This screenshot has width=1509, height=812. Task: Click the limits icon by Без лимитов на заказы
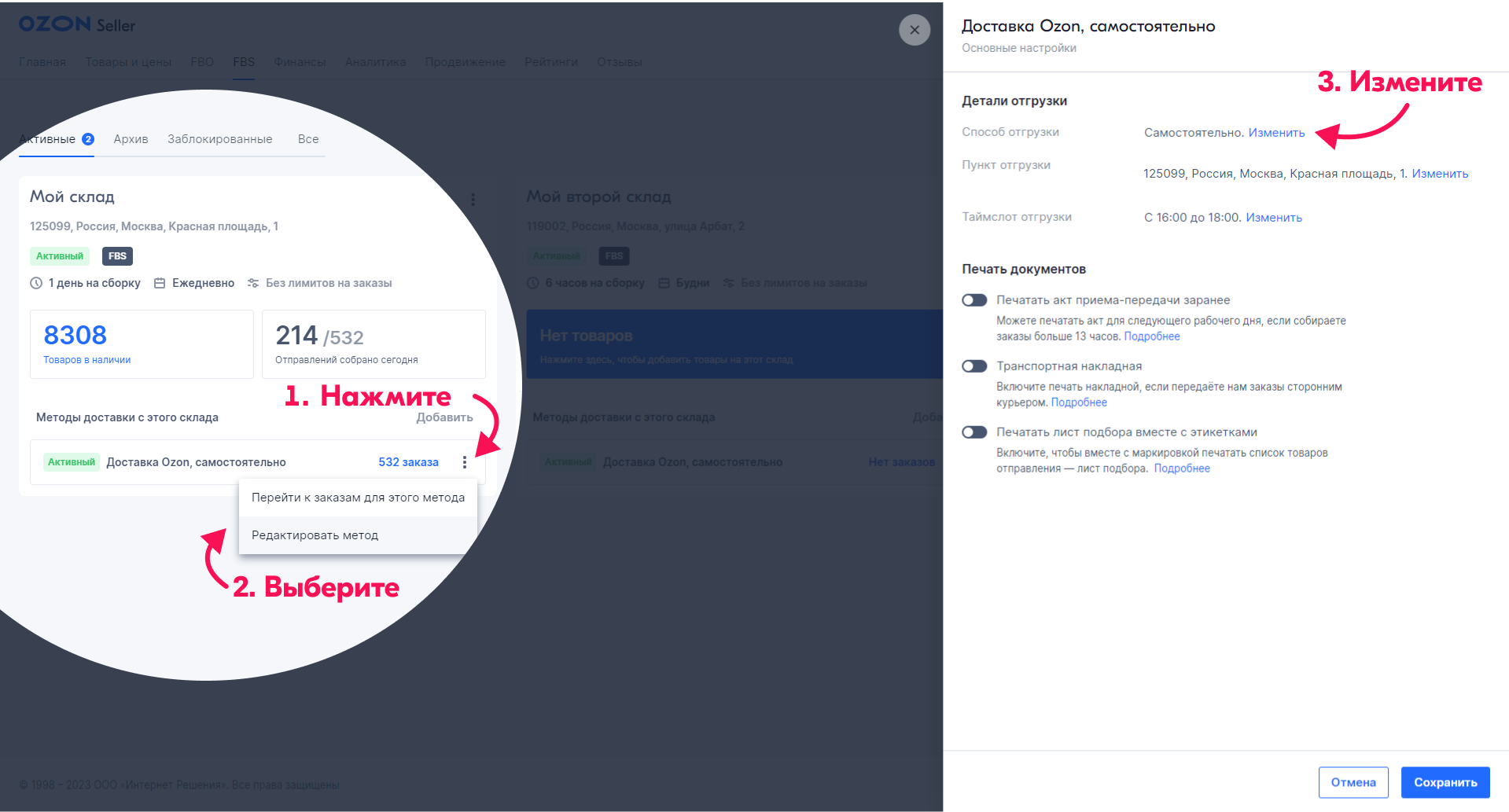pos(253,283)
